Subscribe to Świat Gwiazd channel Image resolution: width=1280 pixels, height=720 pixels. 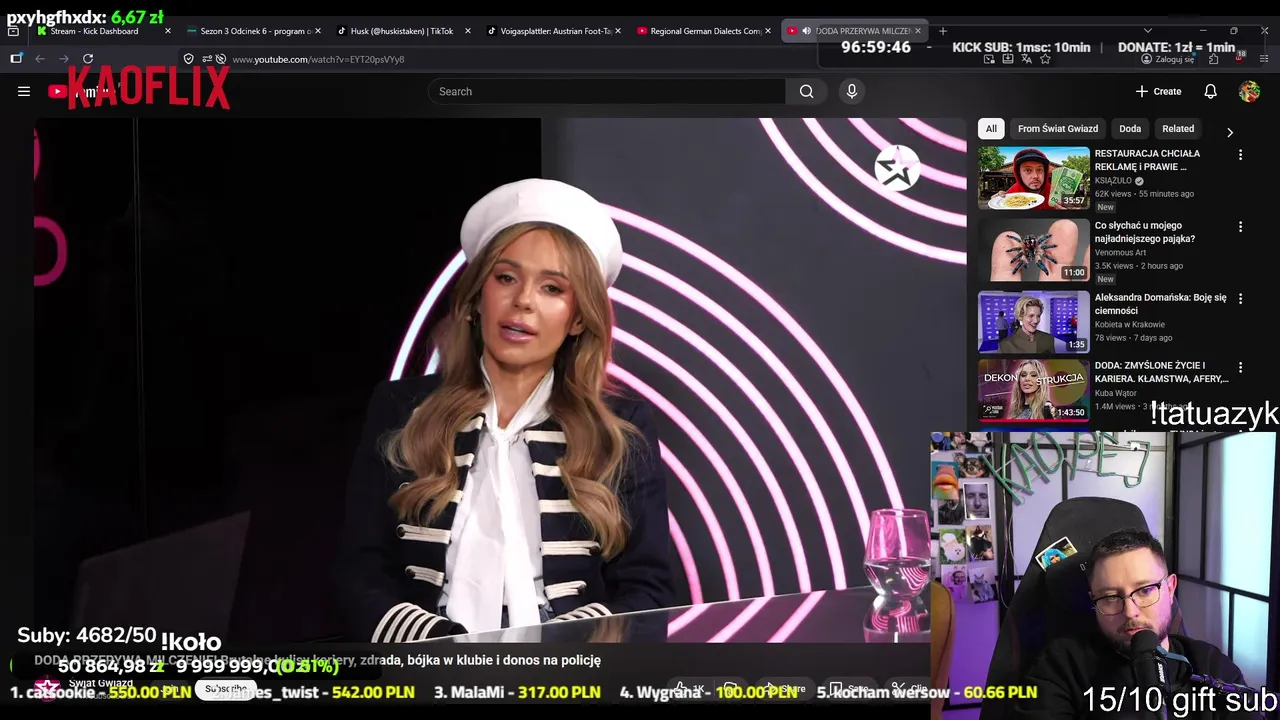226,689
